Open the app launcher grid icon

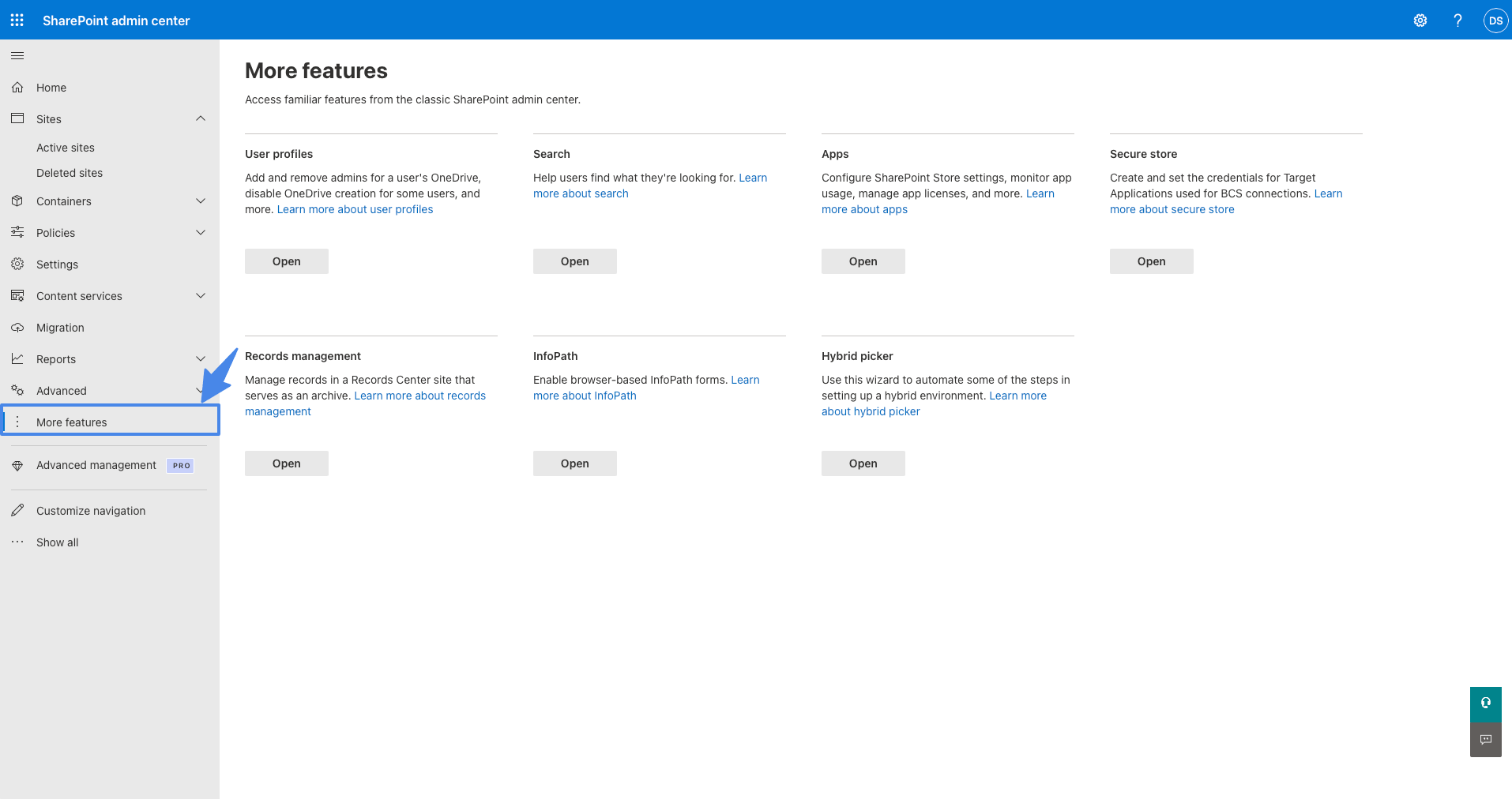[x=17, y=20]
